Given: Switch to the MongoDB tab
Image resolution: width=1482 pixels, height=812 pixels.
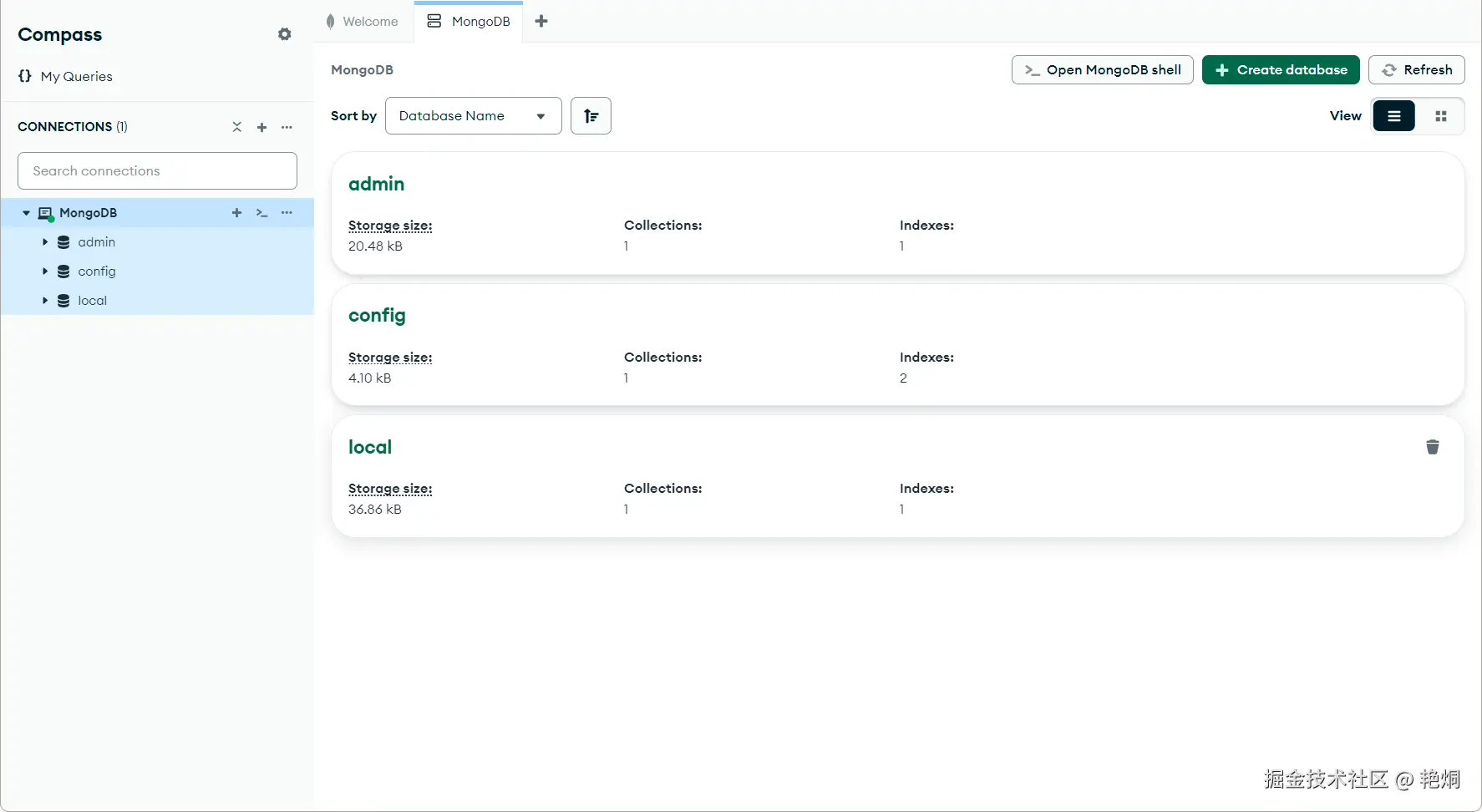Looking at the screenshot, I should pos(469,22).
